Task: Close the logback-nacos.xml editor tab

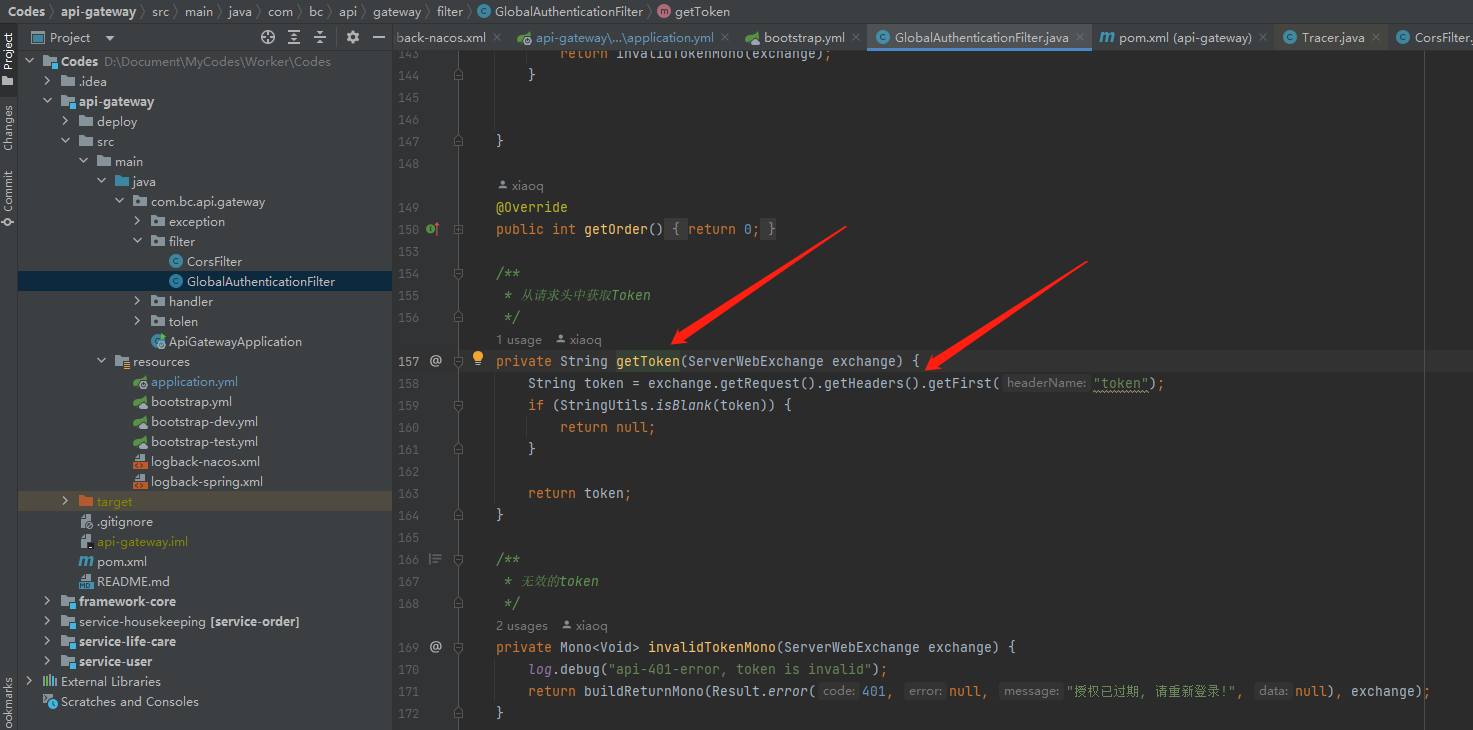Action: point(499,38)
